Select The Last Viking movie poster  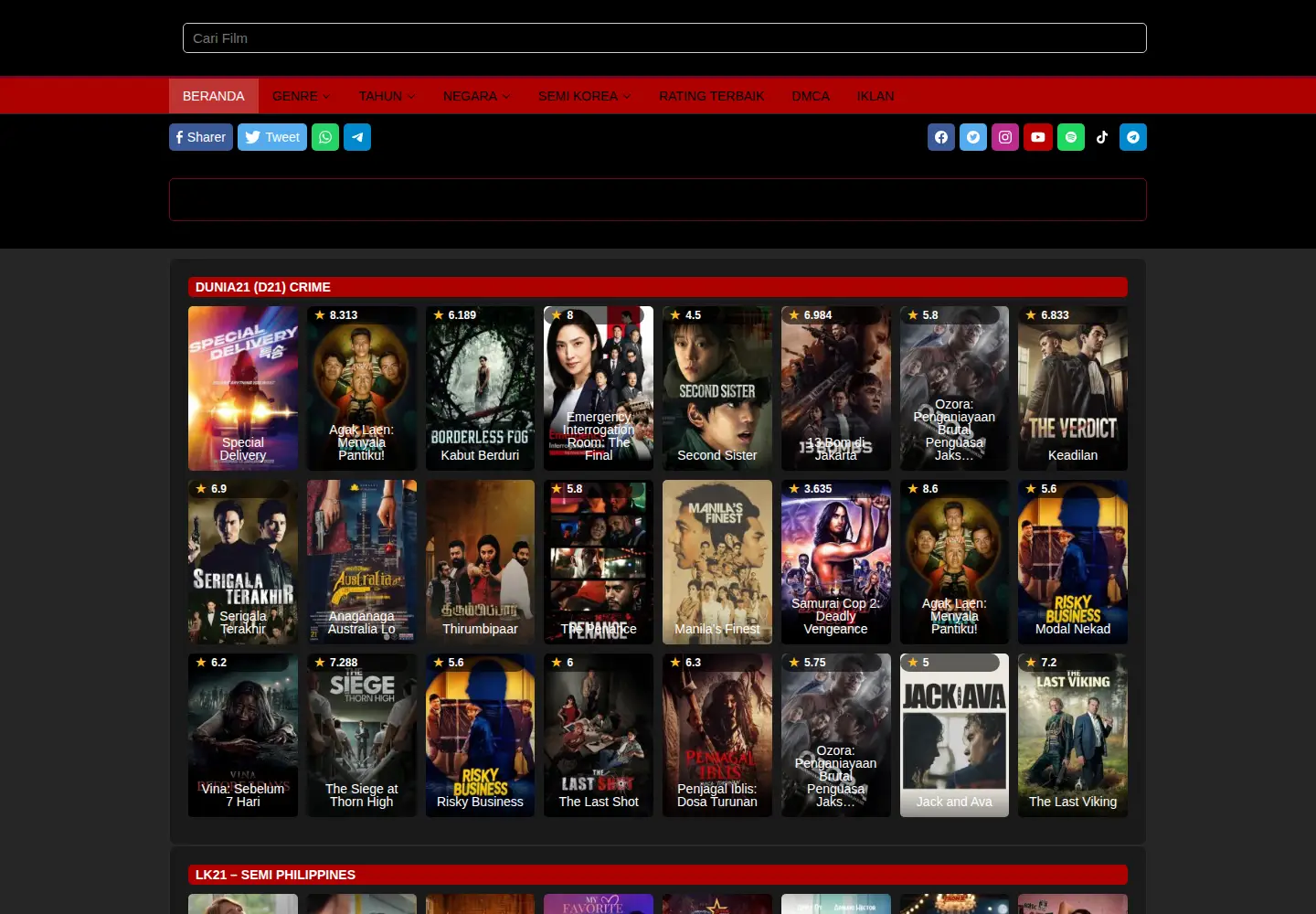click(1073, 735)
